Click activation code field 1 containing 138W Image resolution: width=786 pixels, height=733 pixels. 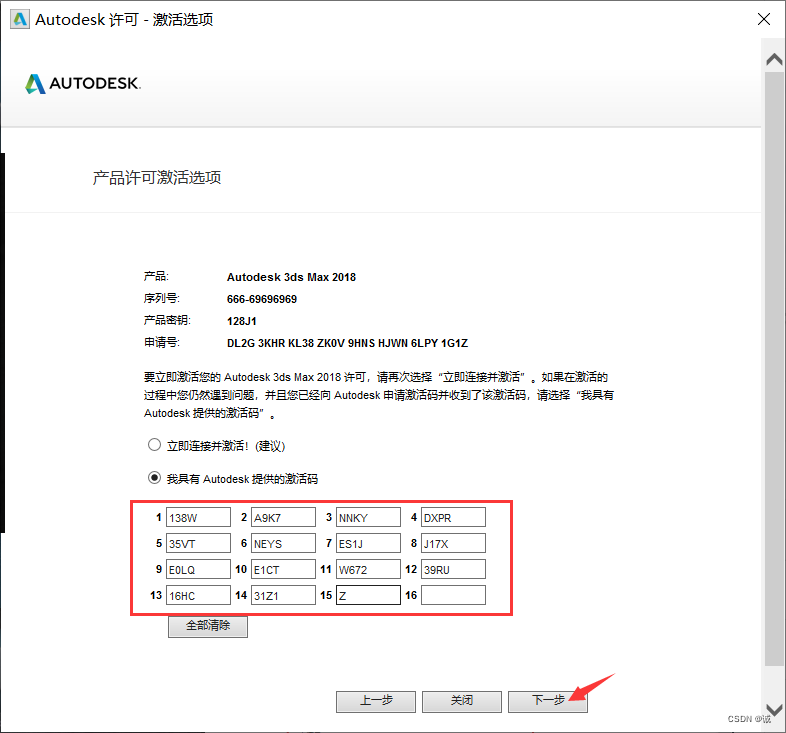199,517
